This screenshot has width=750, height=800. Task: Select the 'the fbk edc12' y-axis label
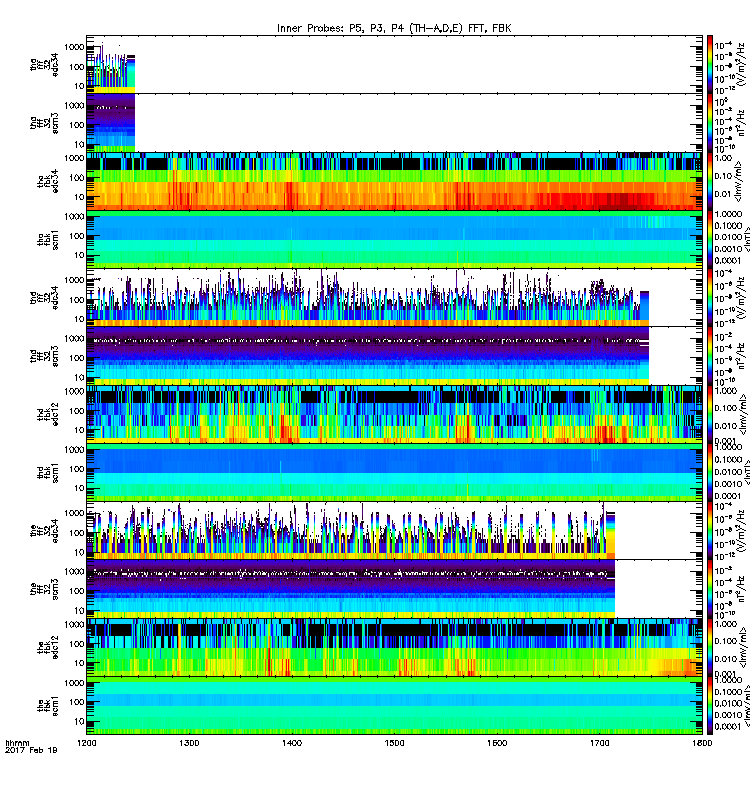48,647
